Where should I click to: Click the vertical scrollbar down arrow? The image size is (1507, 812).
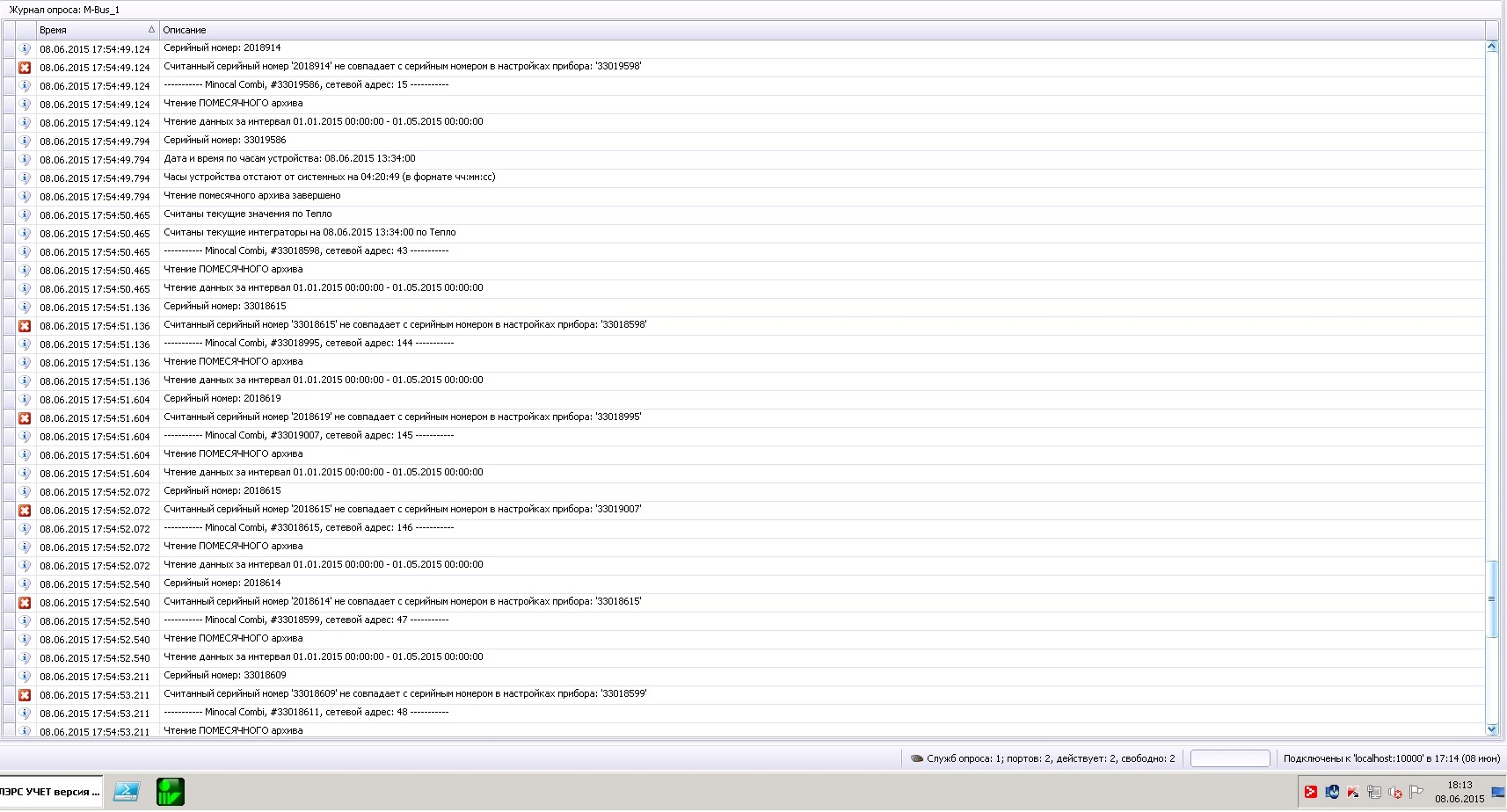pyautogui.click(x=1492, y=729)
